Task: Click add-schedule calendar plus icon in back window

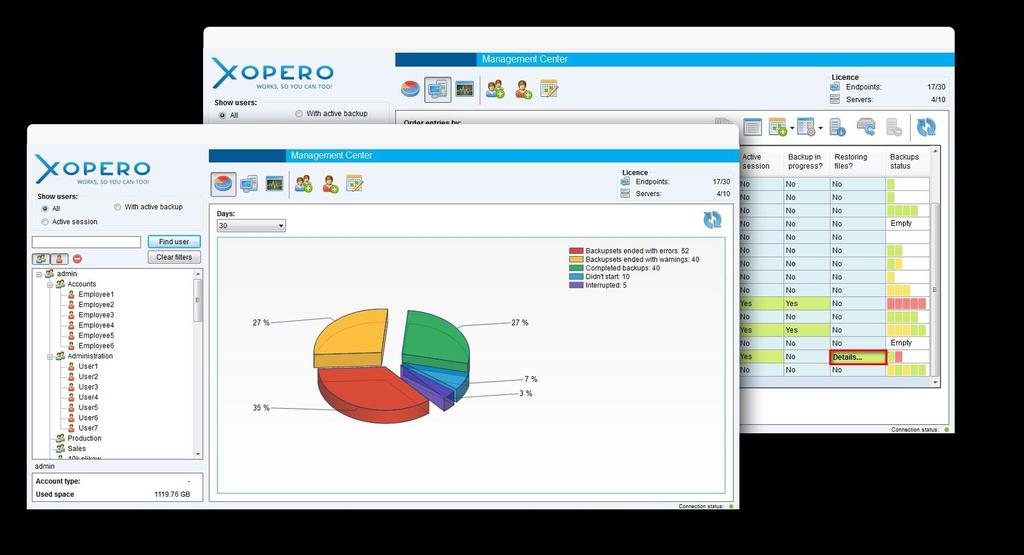Action: (x=777, y=127)
